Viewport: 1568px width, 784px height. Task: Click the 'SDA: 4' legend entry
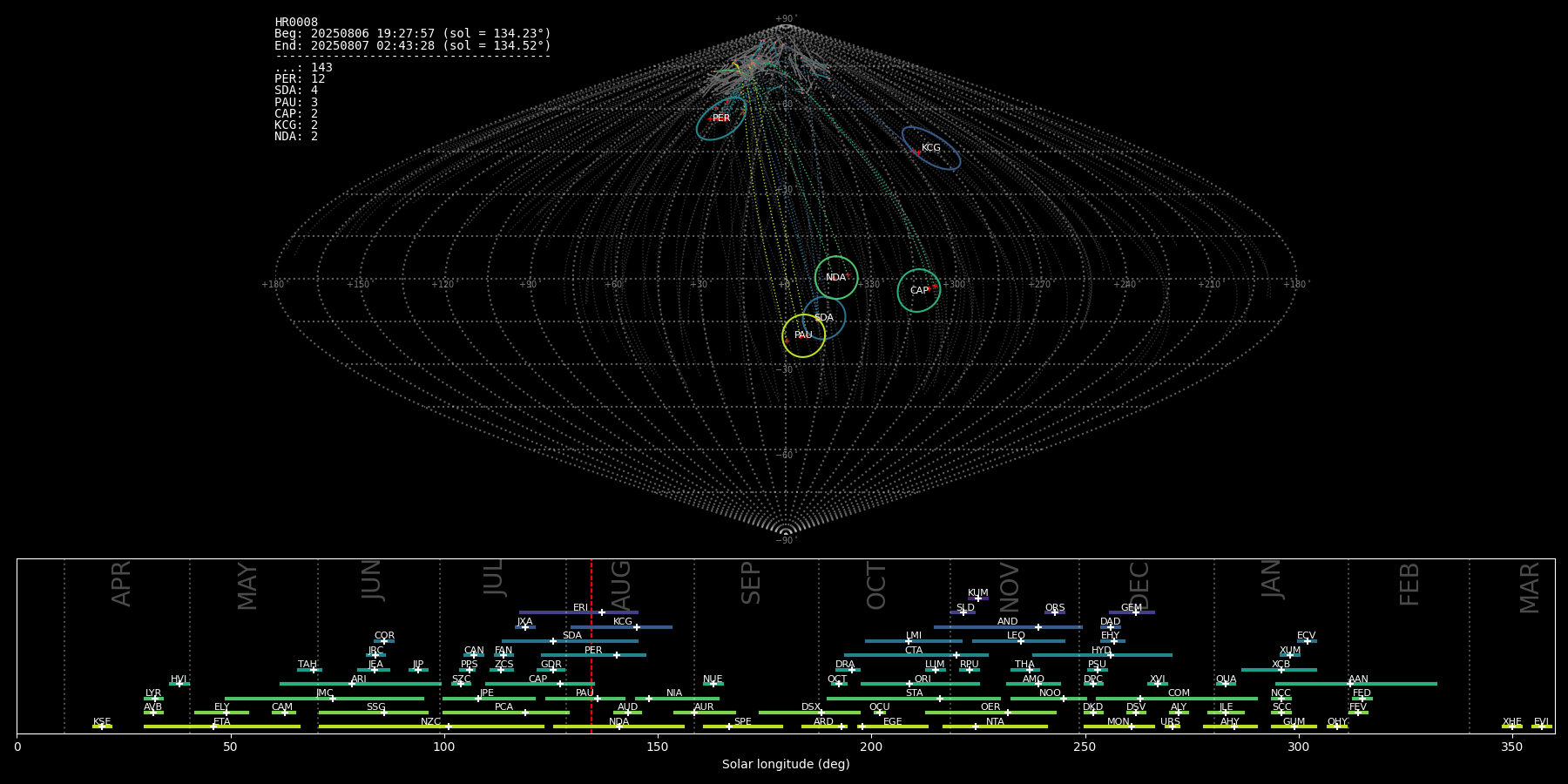click(x=296, y=91)
